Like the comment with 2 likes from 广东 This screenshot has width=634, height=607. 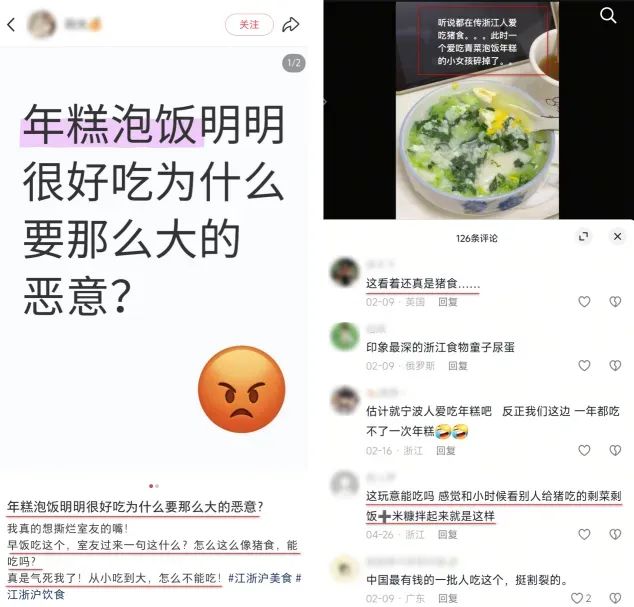(581, 598)
